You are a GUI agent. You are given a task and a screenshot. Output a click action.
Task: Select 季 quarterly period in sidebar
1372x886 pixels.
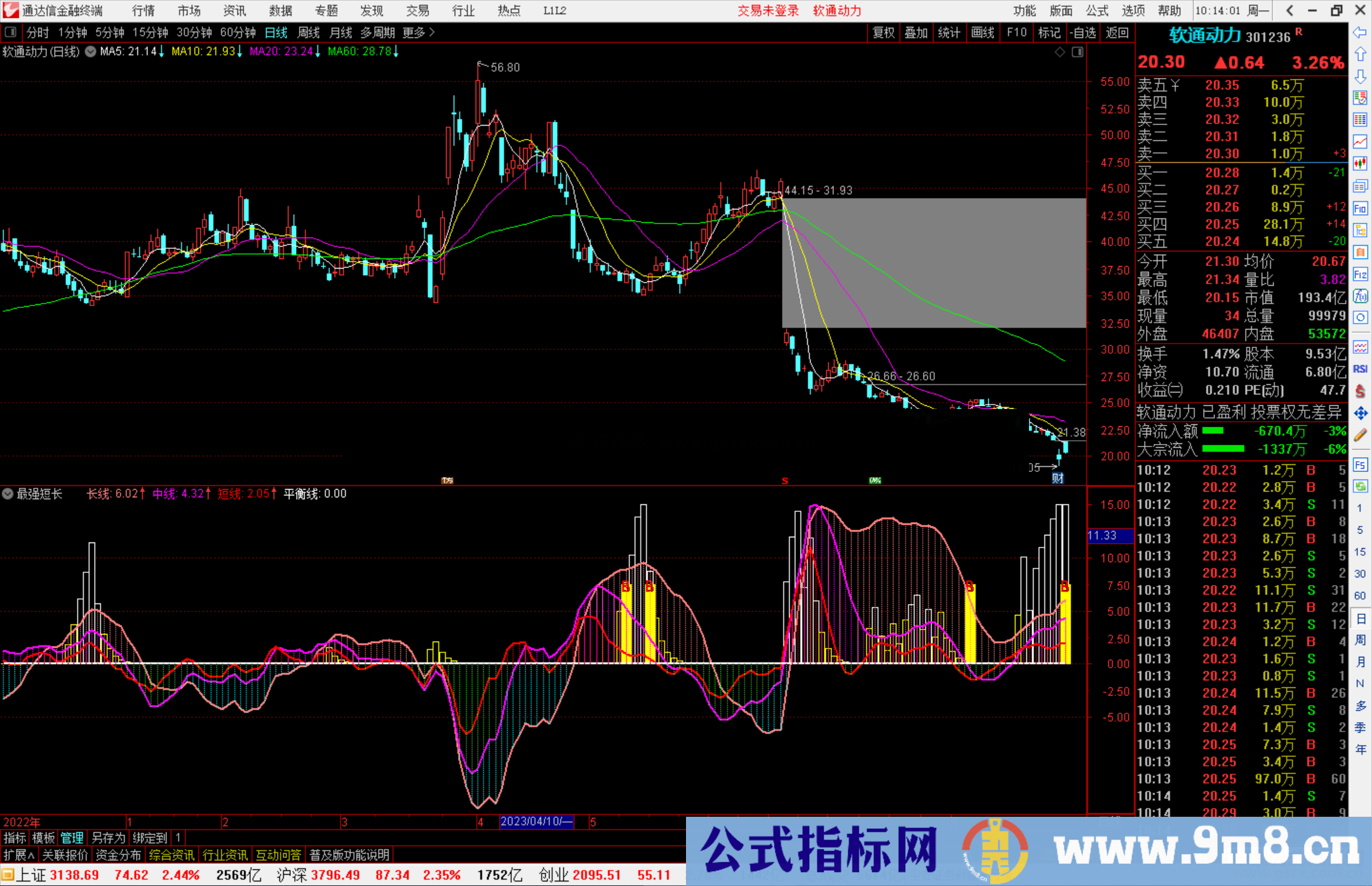click(x=1360, y=727)
